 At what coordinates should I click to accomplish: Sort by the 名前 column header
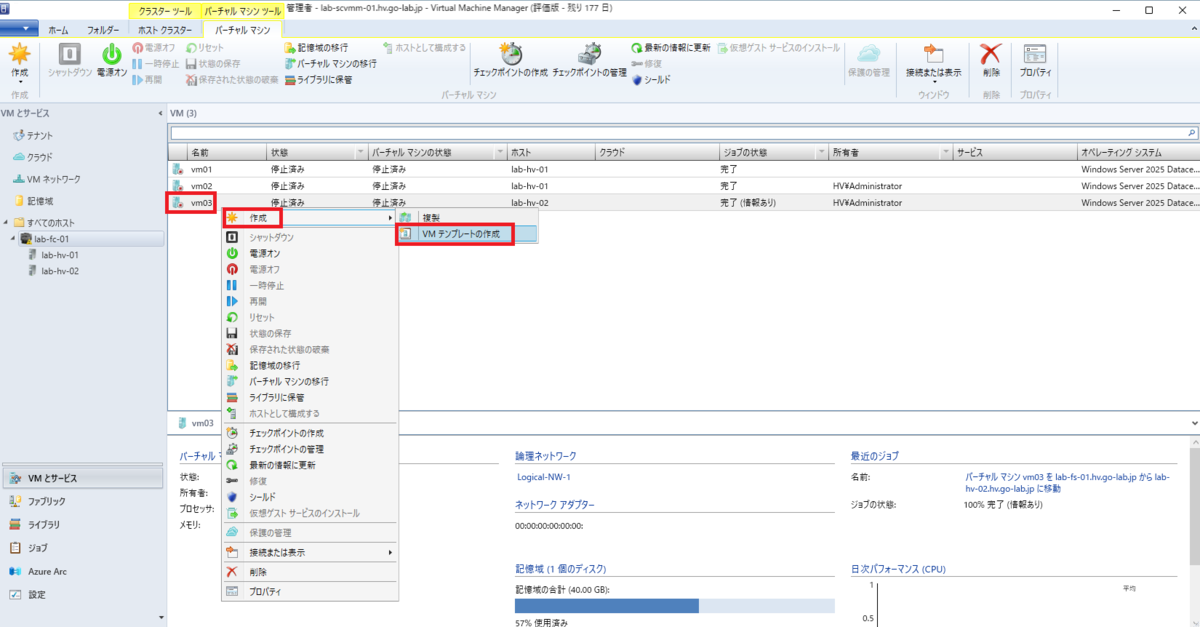coord(226,153)
